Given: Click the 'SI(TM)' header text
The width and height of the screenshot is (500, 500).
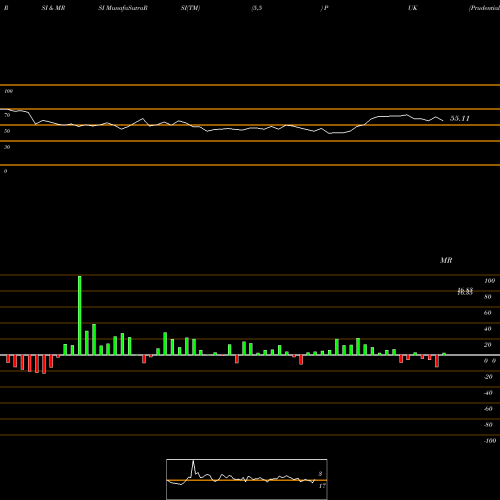Looking at the screenshot, I should 190,8.
